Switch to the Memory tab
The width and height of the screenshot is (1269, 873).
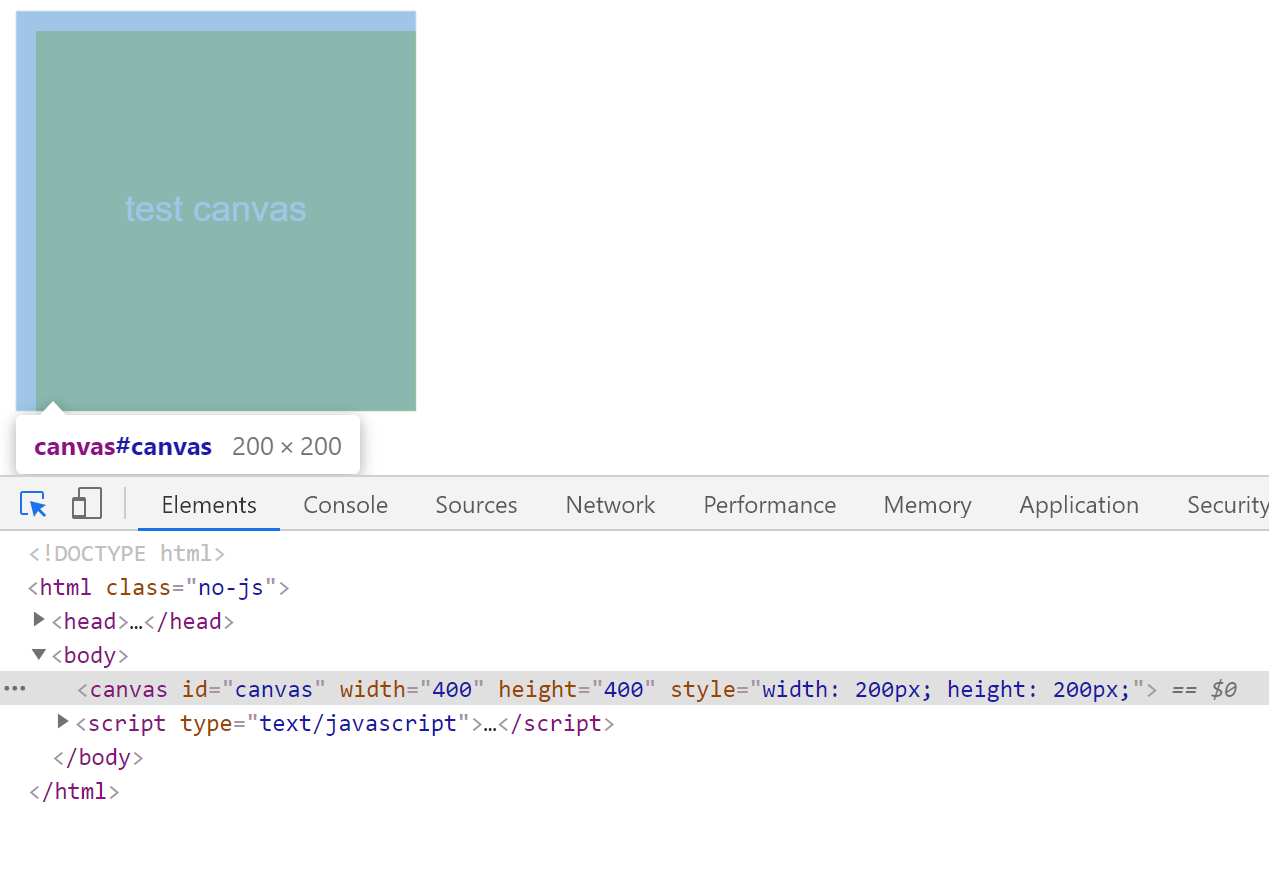(927, 505)
